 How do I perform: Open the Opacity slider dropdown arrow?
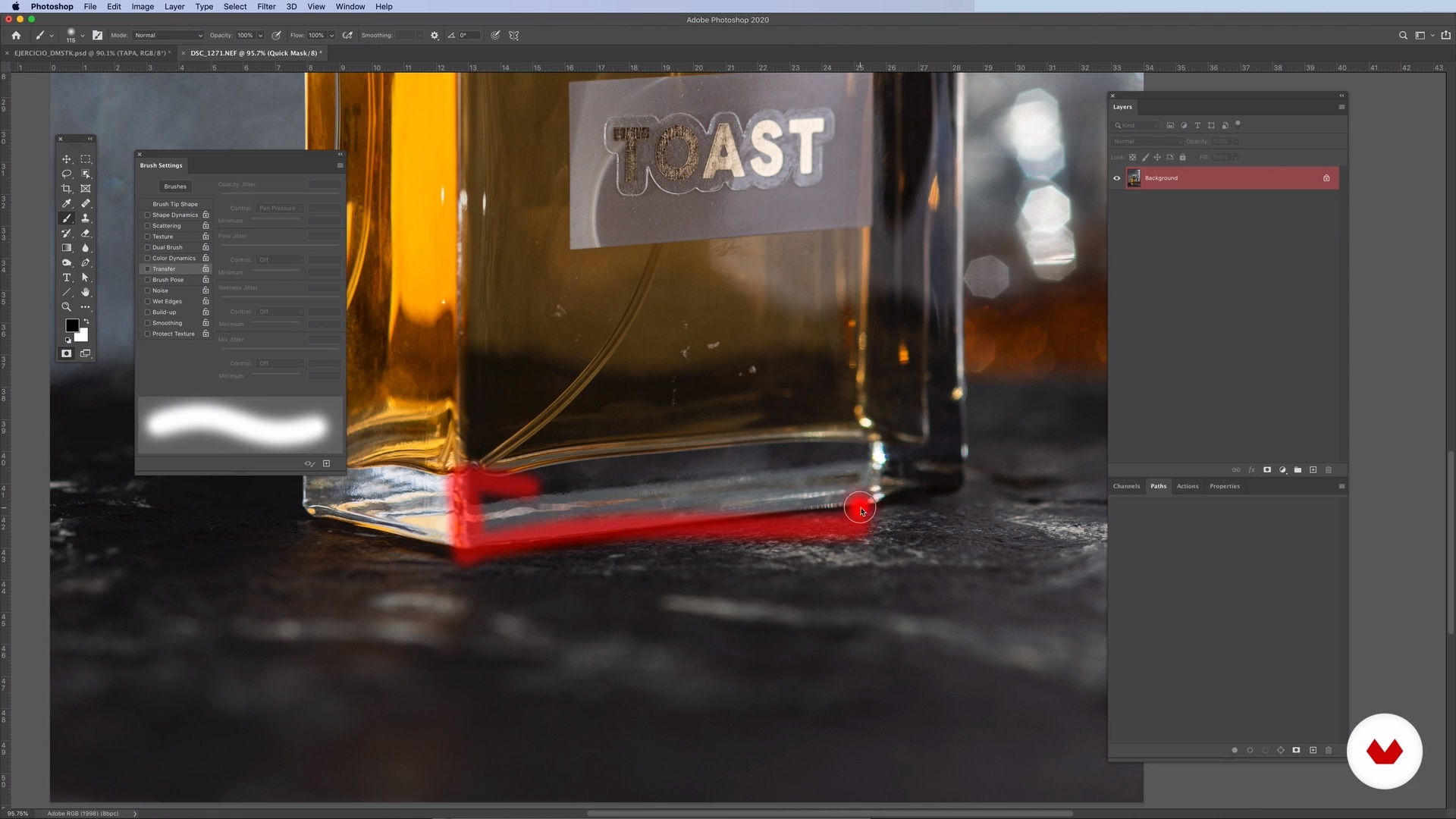tap(260, 36)
